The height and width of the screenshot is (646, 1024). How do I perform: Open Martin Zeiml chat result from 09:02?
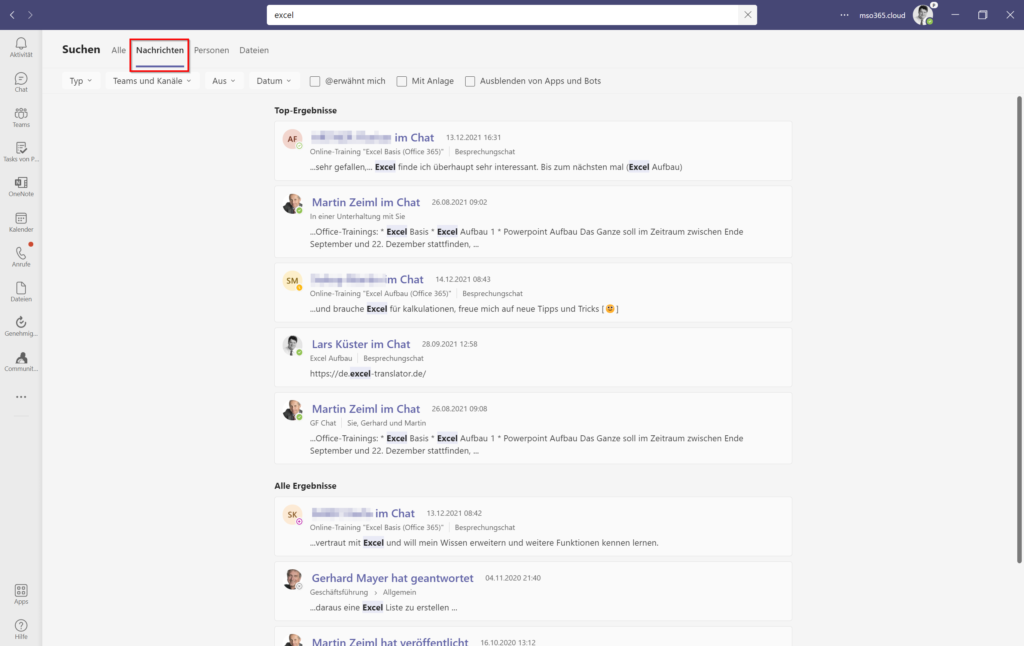533,222
